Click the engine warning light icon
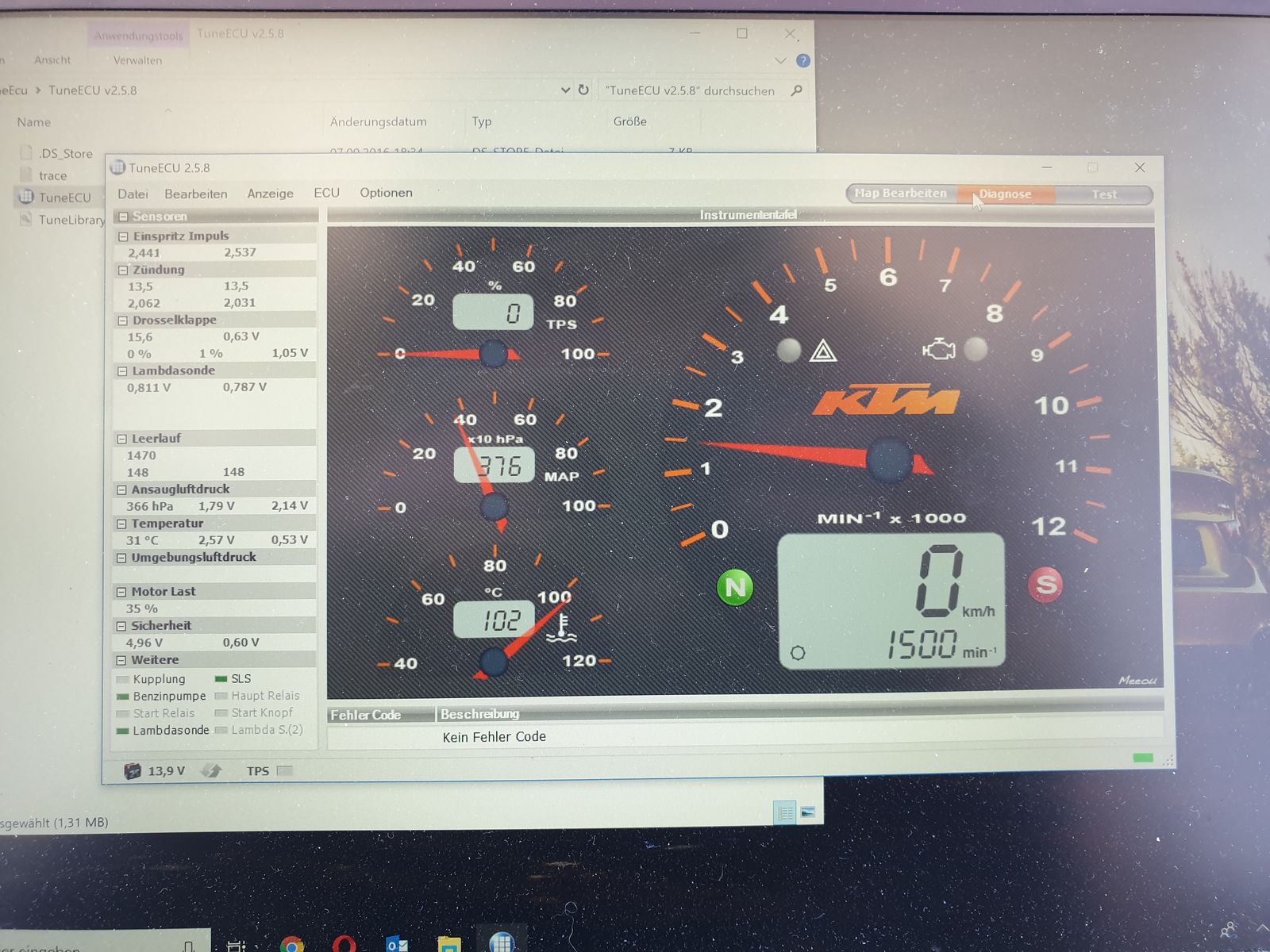 pyautogui.click(x=938, y=349)
